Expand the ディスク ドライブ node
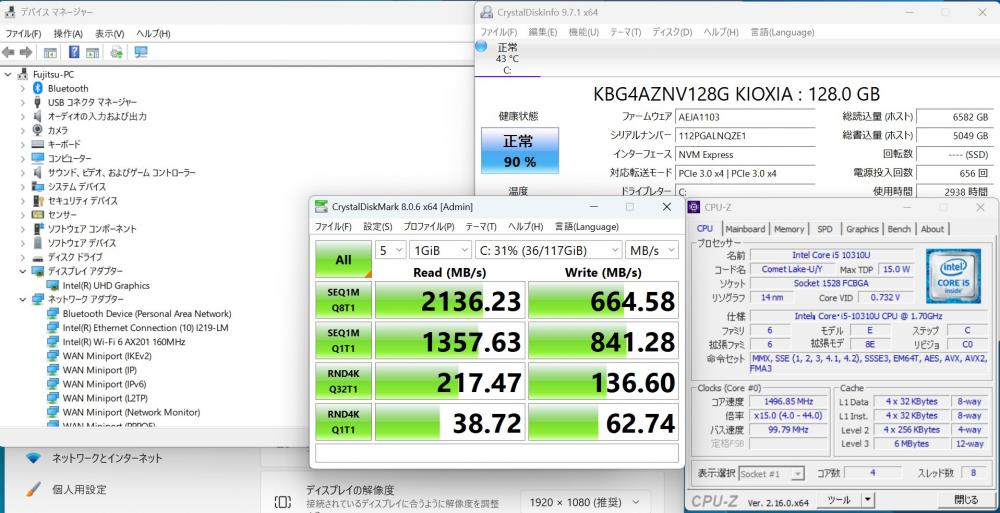Image resolution: width=1000 pixels, height=513 pixels. 23,256
